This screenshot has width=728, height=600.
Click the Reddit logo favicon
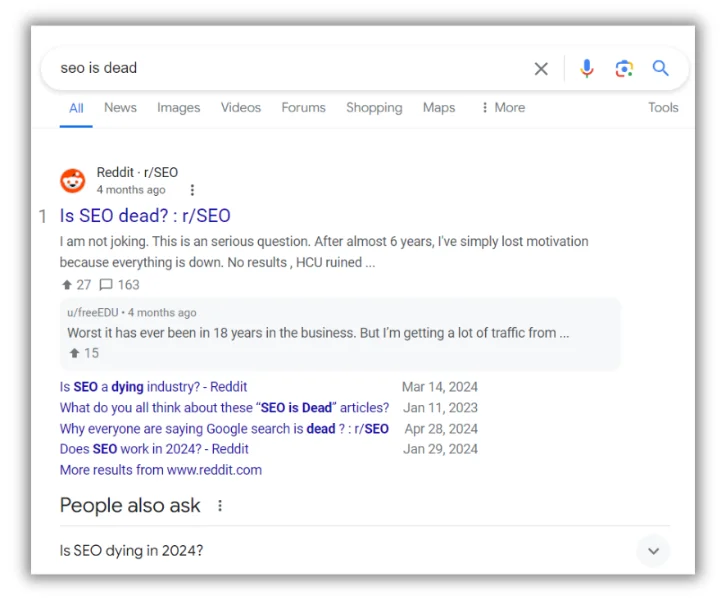pos(72,181)
